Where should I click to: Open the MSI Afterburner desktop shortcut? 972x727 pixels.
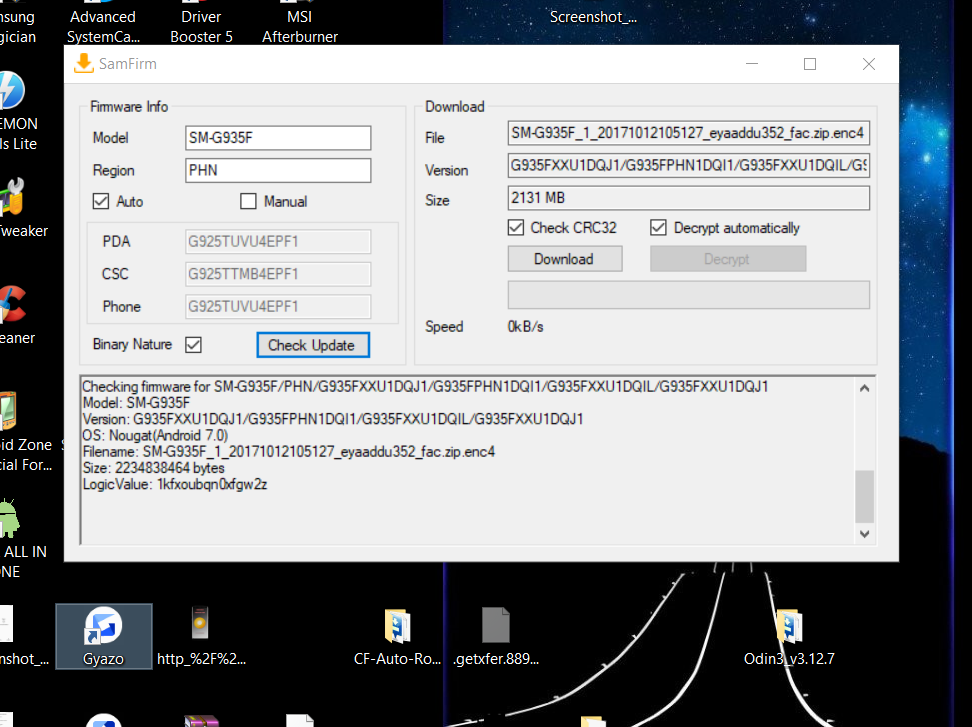click(300, 22)
